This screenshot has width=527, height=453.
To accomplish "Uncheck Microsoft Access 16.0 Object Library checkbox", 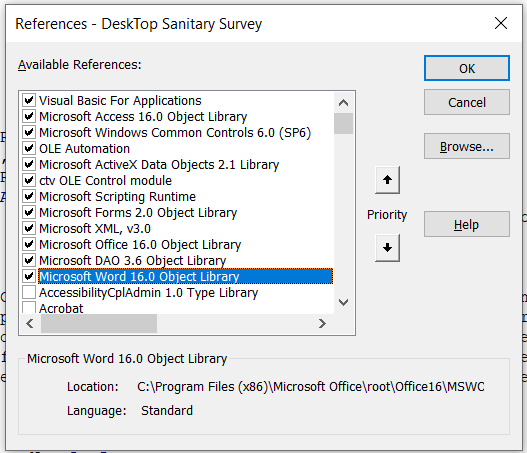I will [x=29, y=116].
